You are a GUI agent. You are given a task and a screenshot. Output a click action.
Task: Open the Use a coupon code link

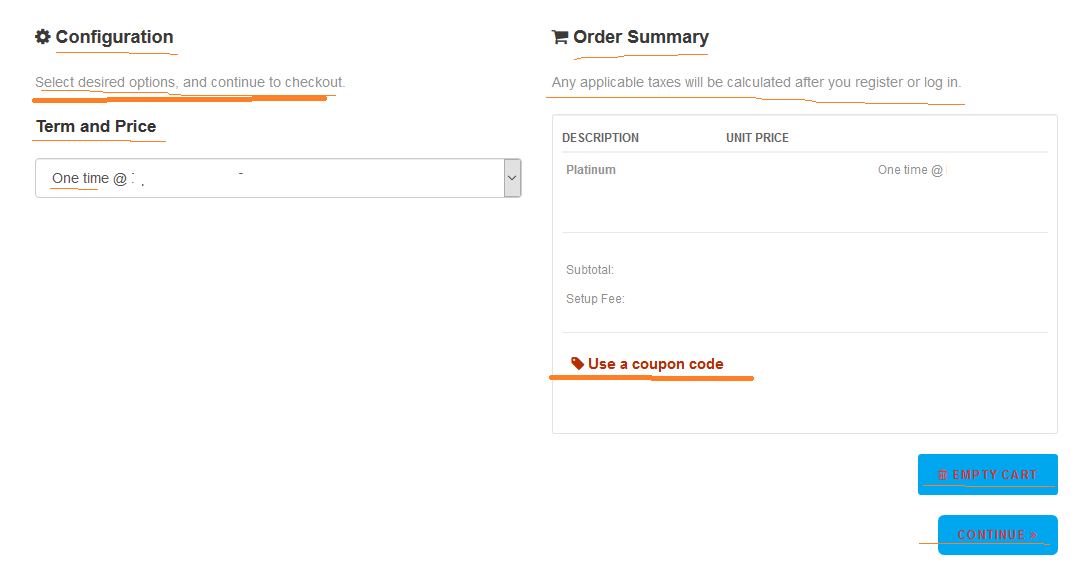[x=656, y=363]
